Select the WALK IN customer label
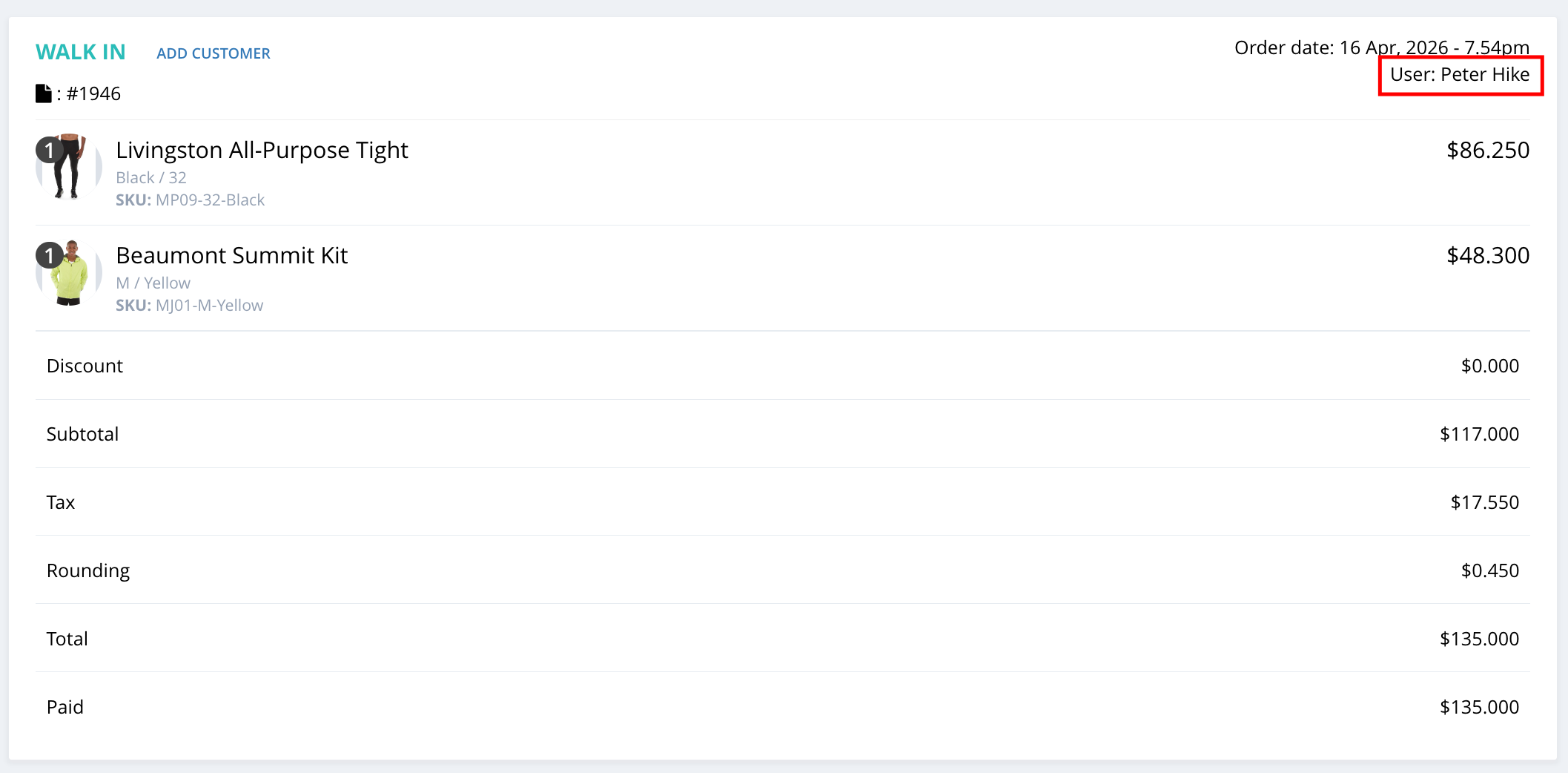Screen dimensions: 1568x773 tap(80, 52)
